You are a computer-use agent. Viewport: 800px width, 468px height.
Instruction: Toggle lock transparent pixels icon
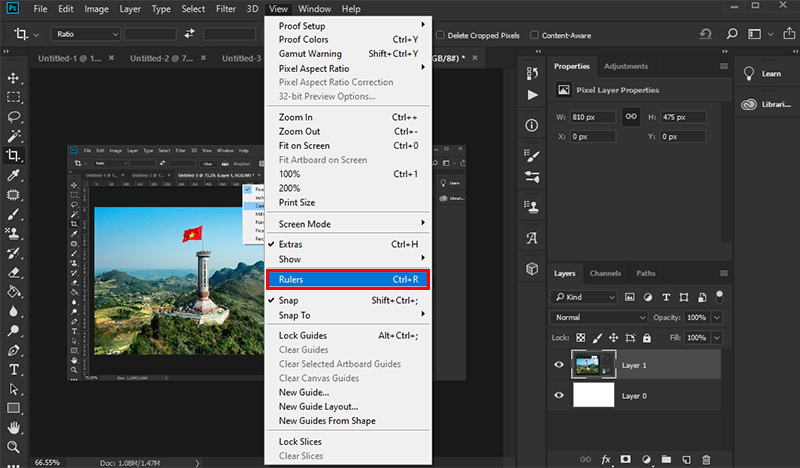point(581,338)
